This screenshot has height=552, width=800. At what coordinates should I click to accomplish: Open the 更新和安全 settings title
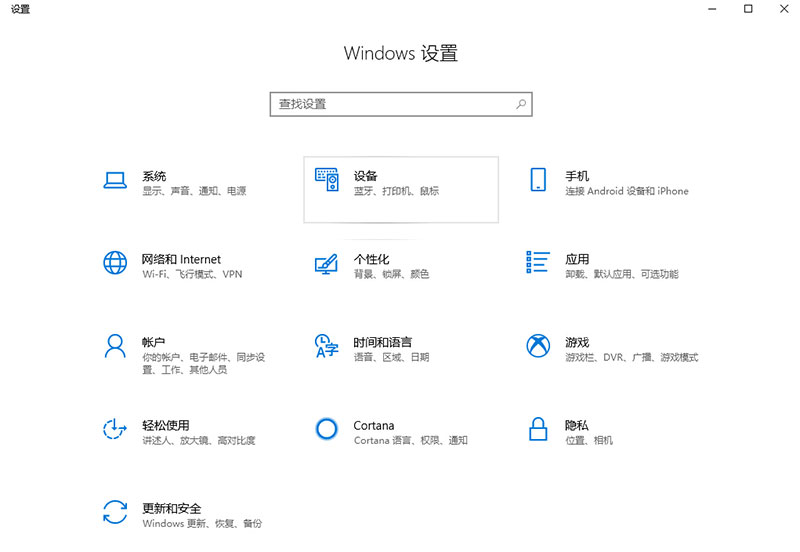coord(171,509)
